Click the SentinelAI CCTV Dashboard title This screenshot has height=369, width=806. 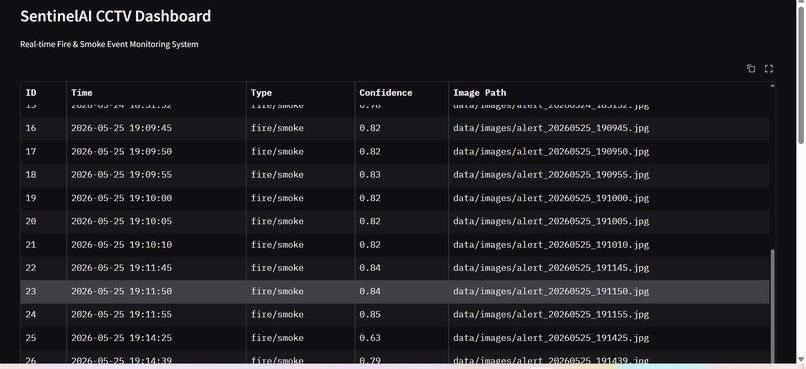(116, 16)
